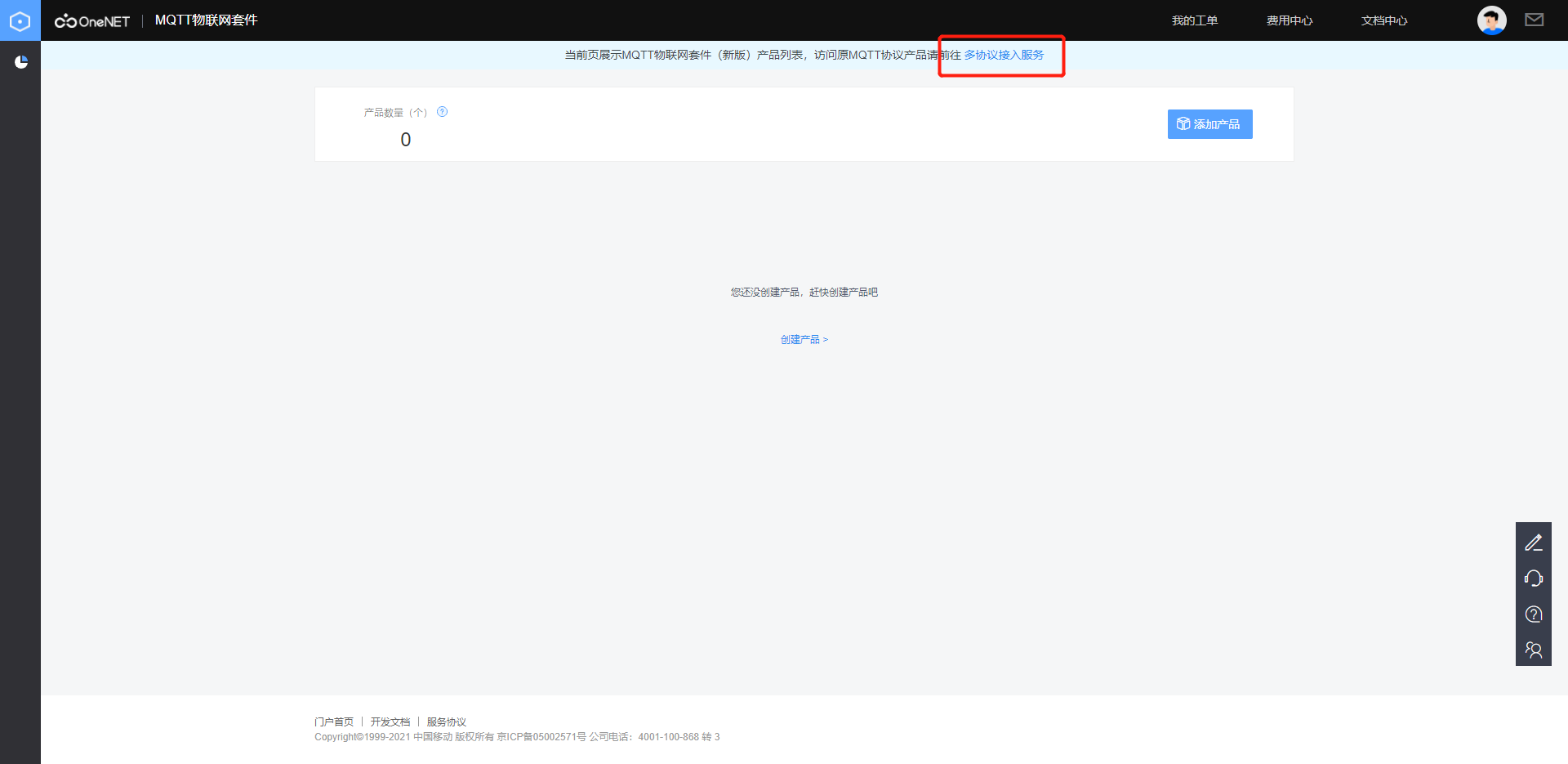
Task: Open 文档中心 in the top navigation
Action: tap(1383, 20)
